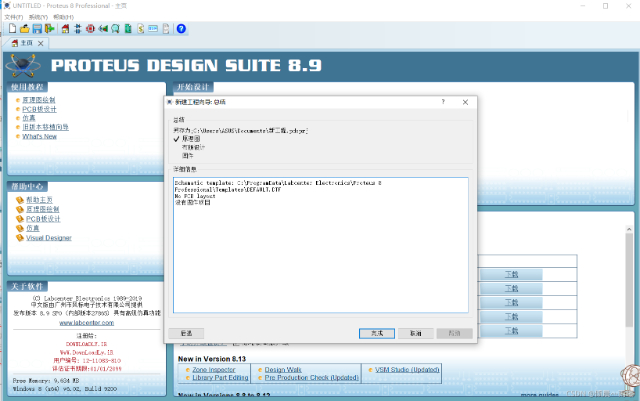Open Schematic Capture from the toolbar
The width and height of the screenshot is (640, 401).
click(x=78, y=29)
